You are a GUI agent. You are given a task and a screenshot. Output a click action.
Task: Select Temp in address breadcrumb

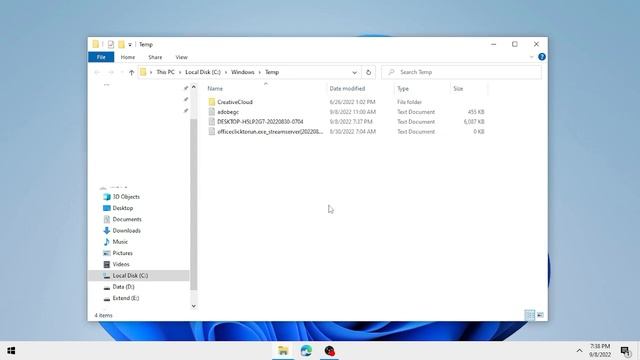(272, 72)
